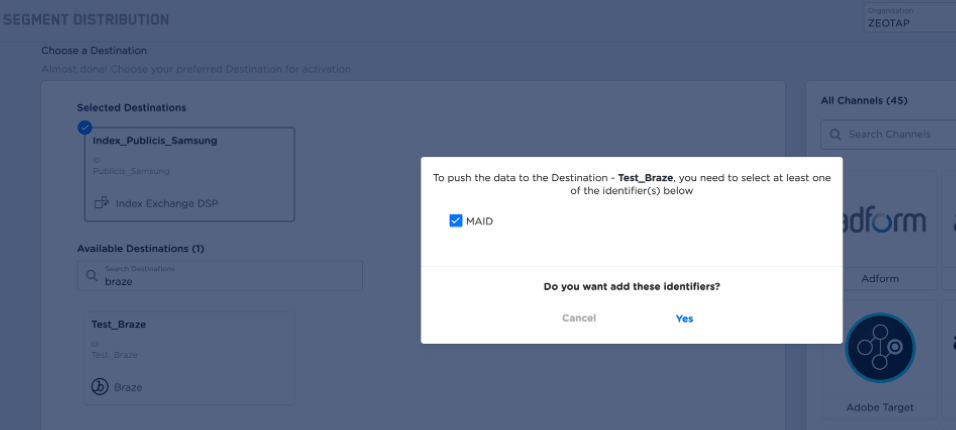Click the Index Exchange DSP icon
Screen dimensions: 956x430
point(101,203)
